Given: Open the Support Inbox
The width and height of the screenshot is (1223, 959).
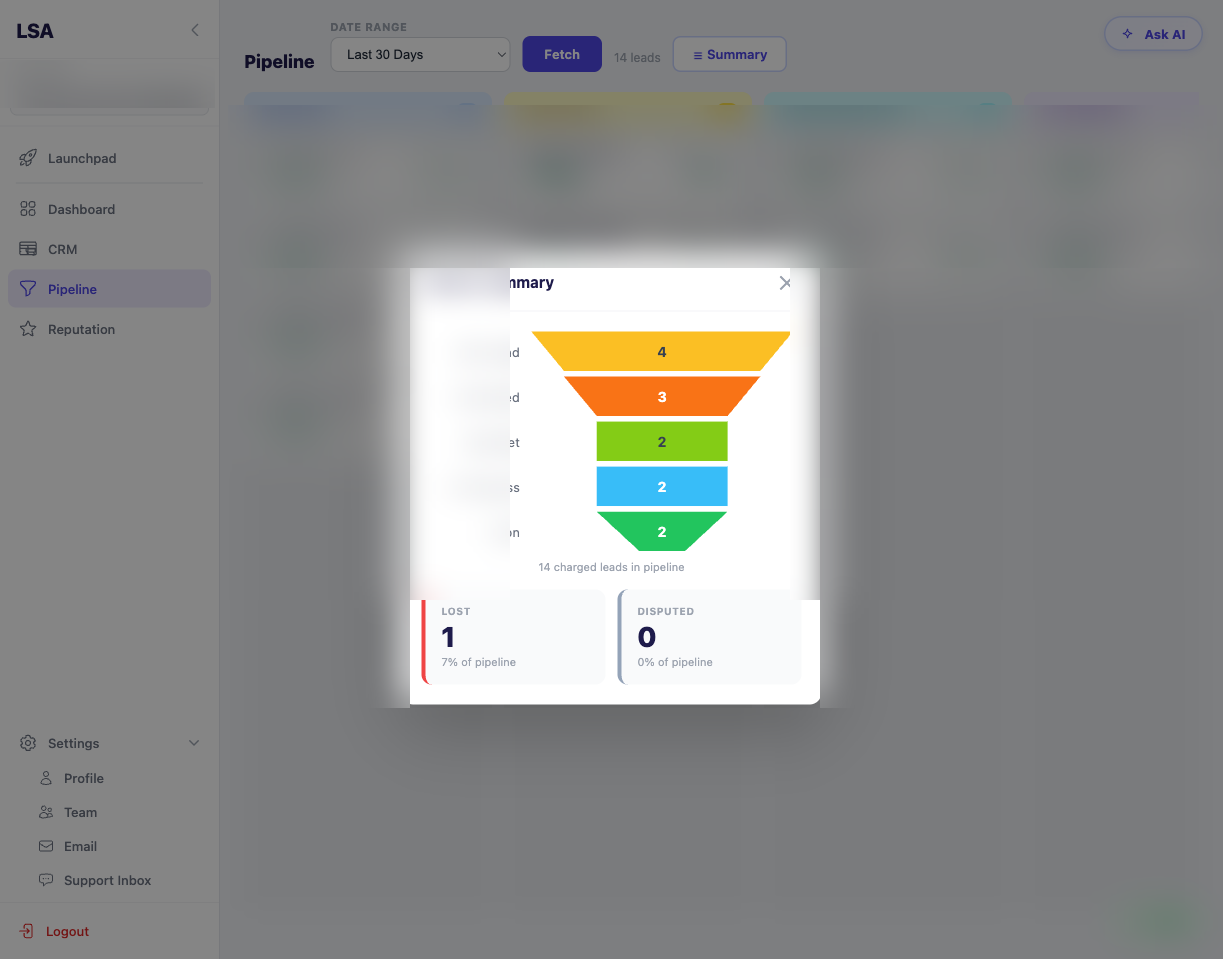Looking at the screenshot, I should (109, 880).
